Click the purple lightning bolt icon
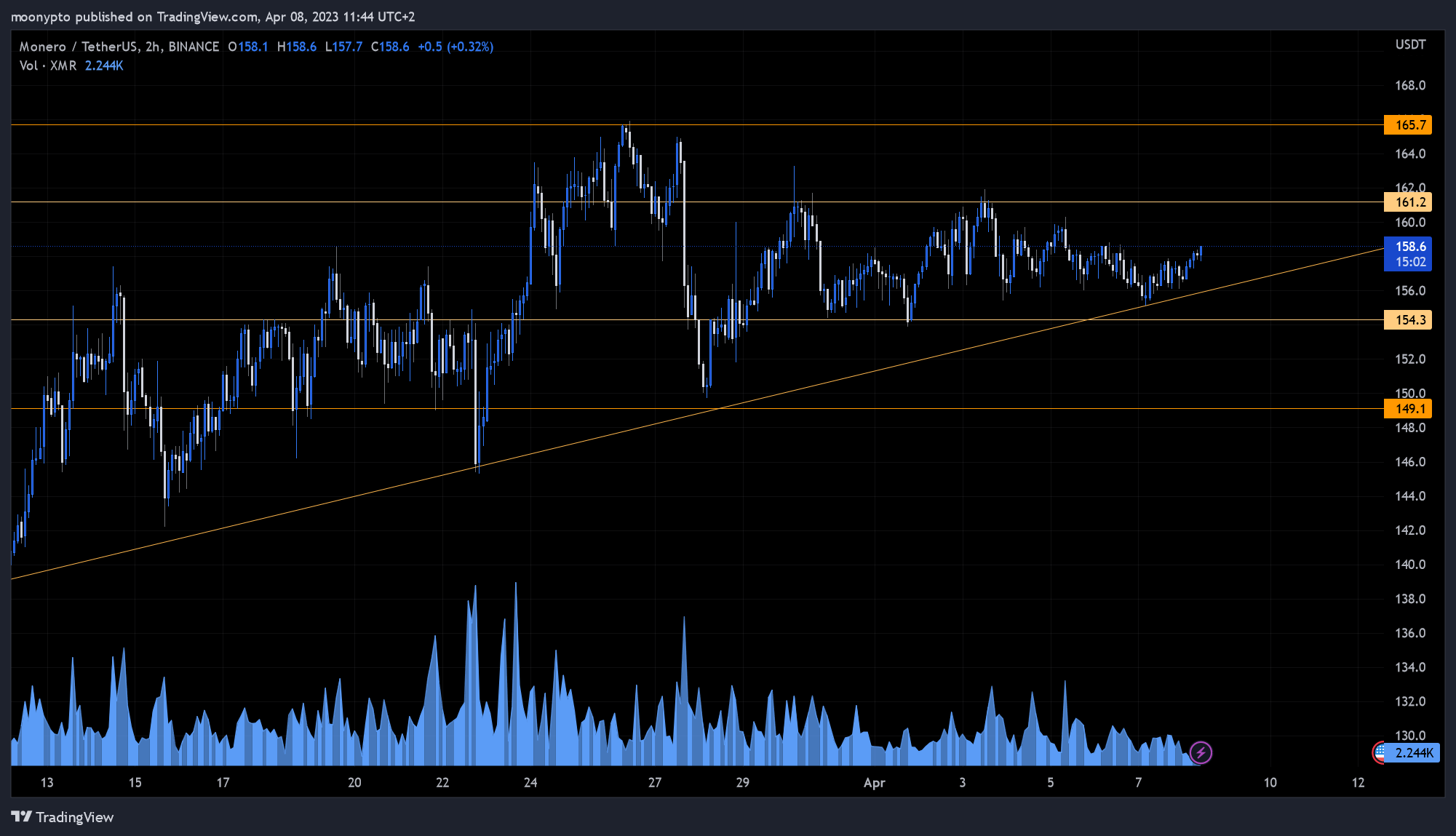This screenshot has height=836, width=1456. [1201, 752]
